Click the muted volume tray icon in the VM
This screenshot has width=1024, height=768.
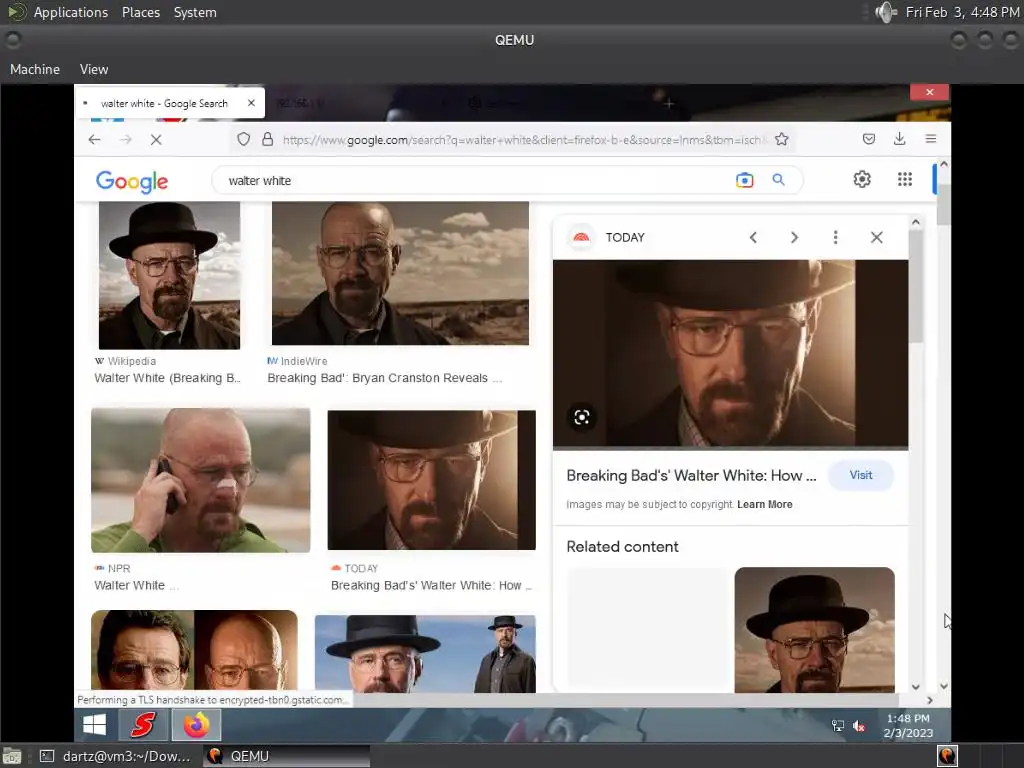coord(859,726)
